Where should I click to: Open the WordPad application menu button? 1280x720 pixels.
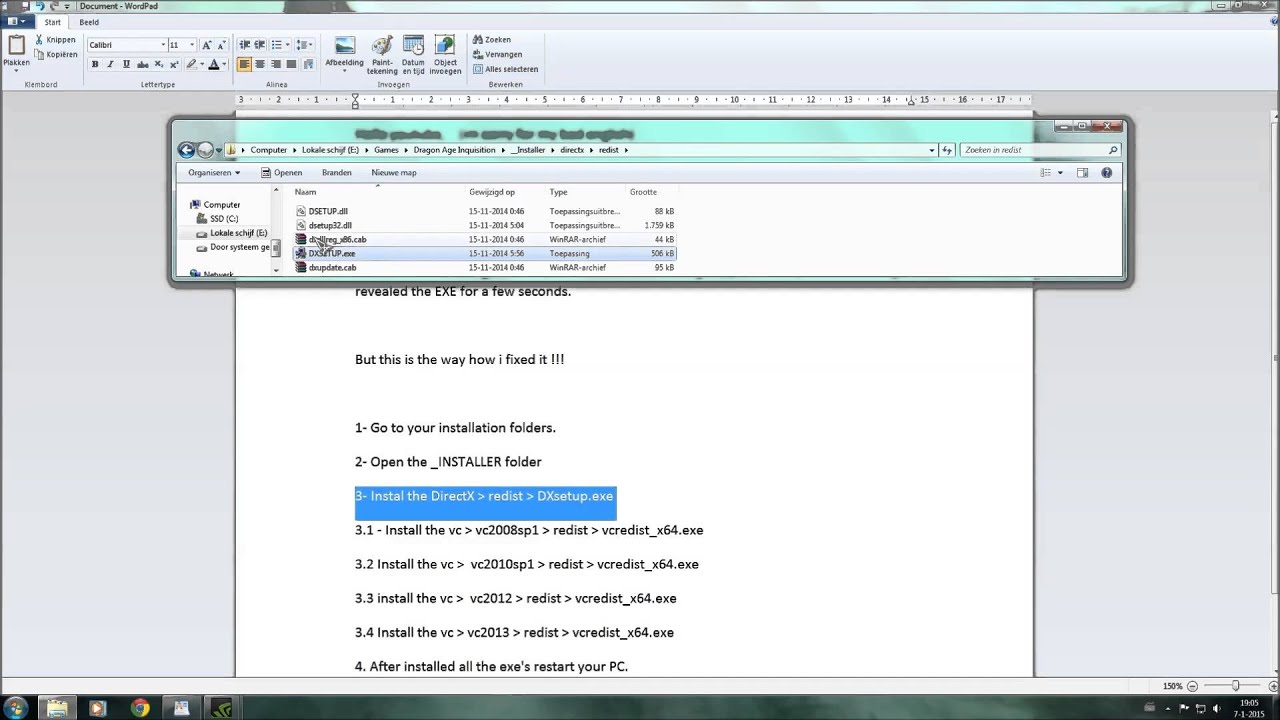click(15, 22)
